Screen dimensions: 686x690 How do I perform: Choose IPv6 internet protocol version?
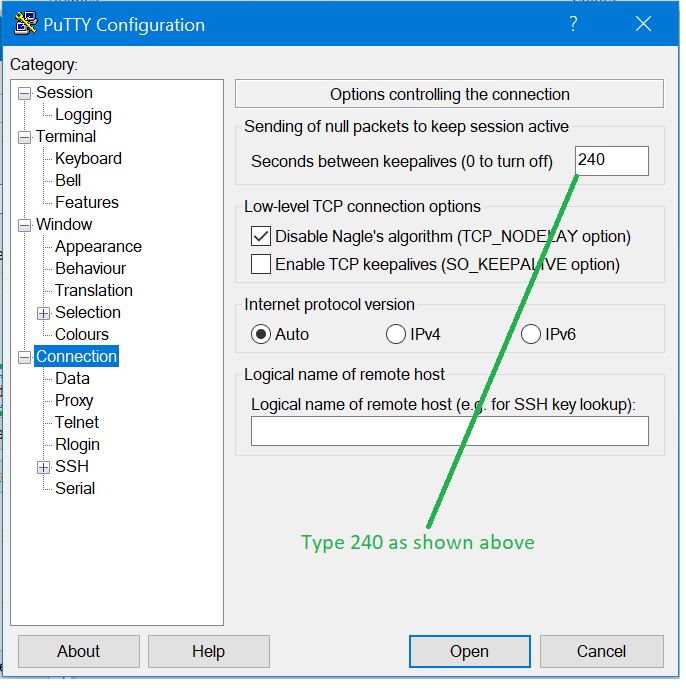click(531, 334)
